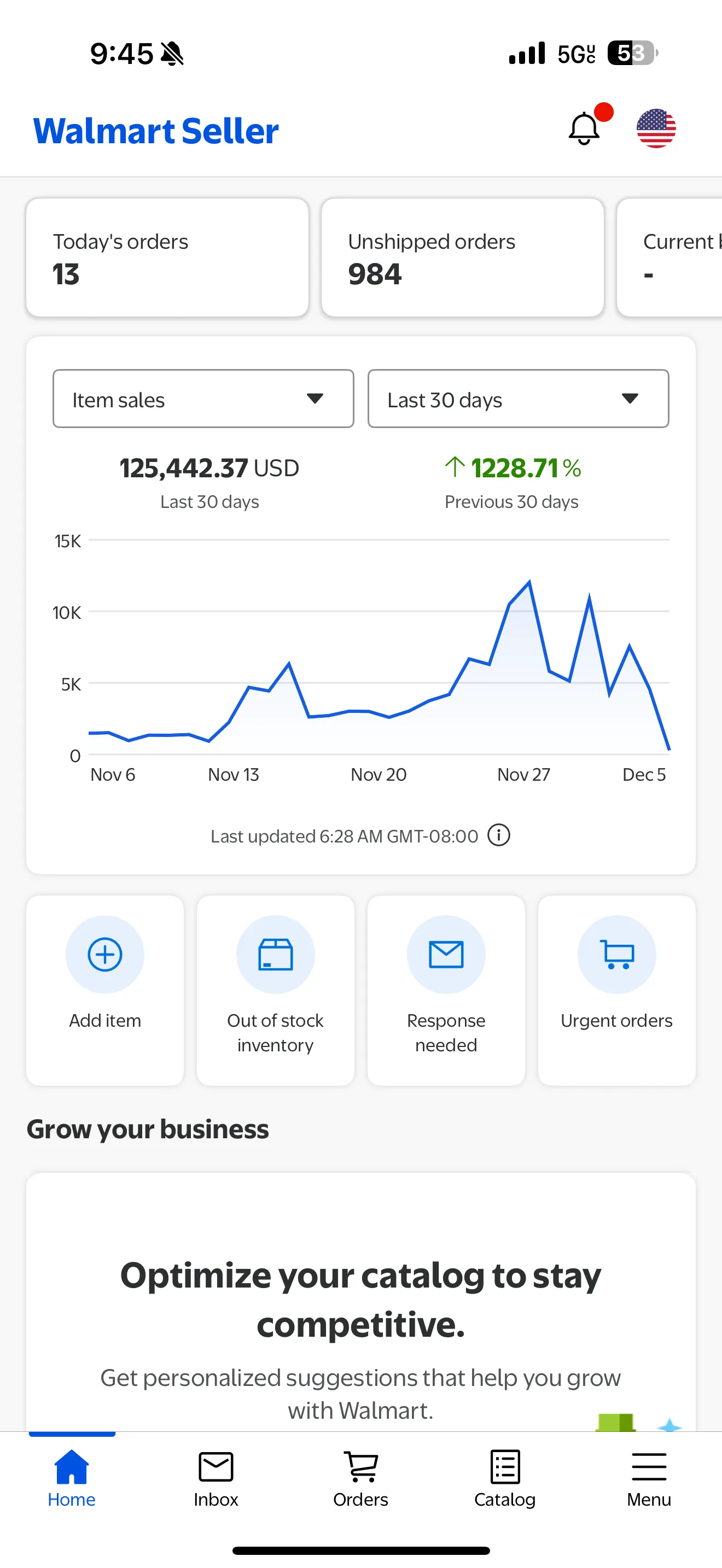The image size is (722, 1568).
Task: Select the Home tab label
Action: (x=72, y=1499)
